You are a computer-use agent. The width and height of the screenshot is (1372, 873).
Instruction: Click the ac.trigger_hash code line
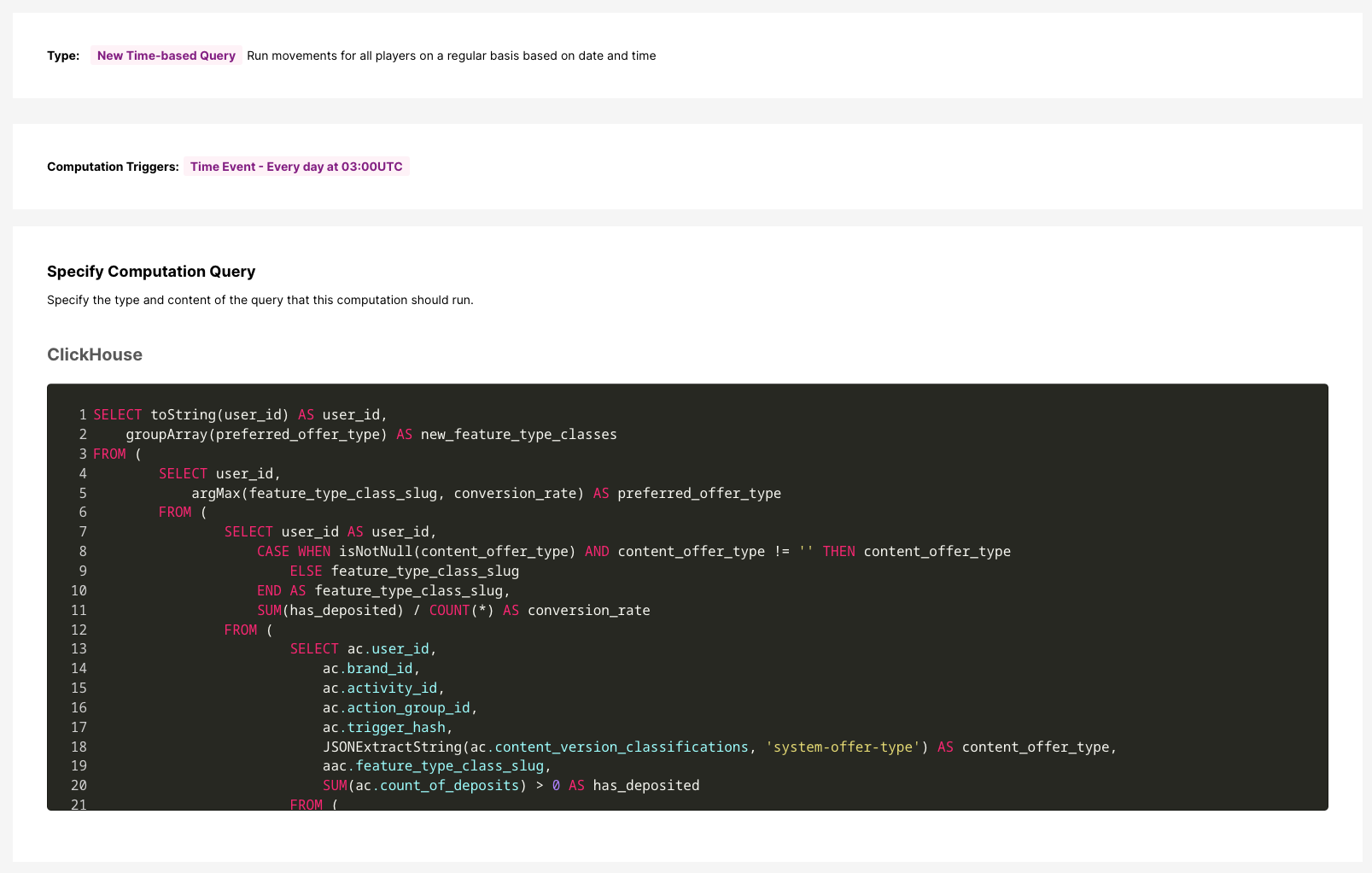(x=387, y=728)
